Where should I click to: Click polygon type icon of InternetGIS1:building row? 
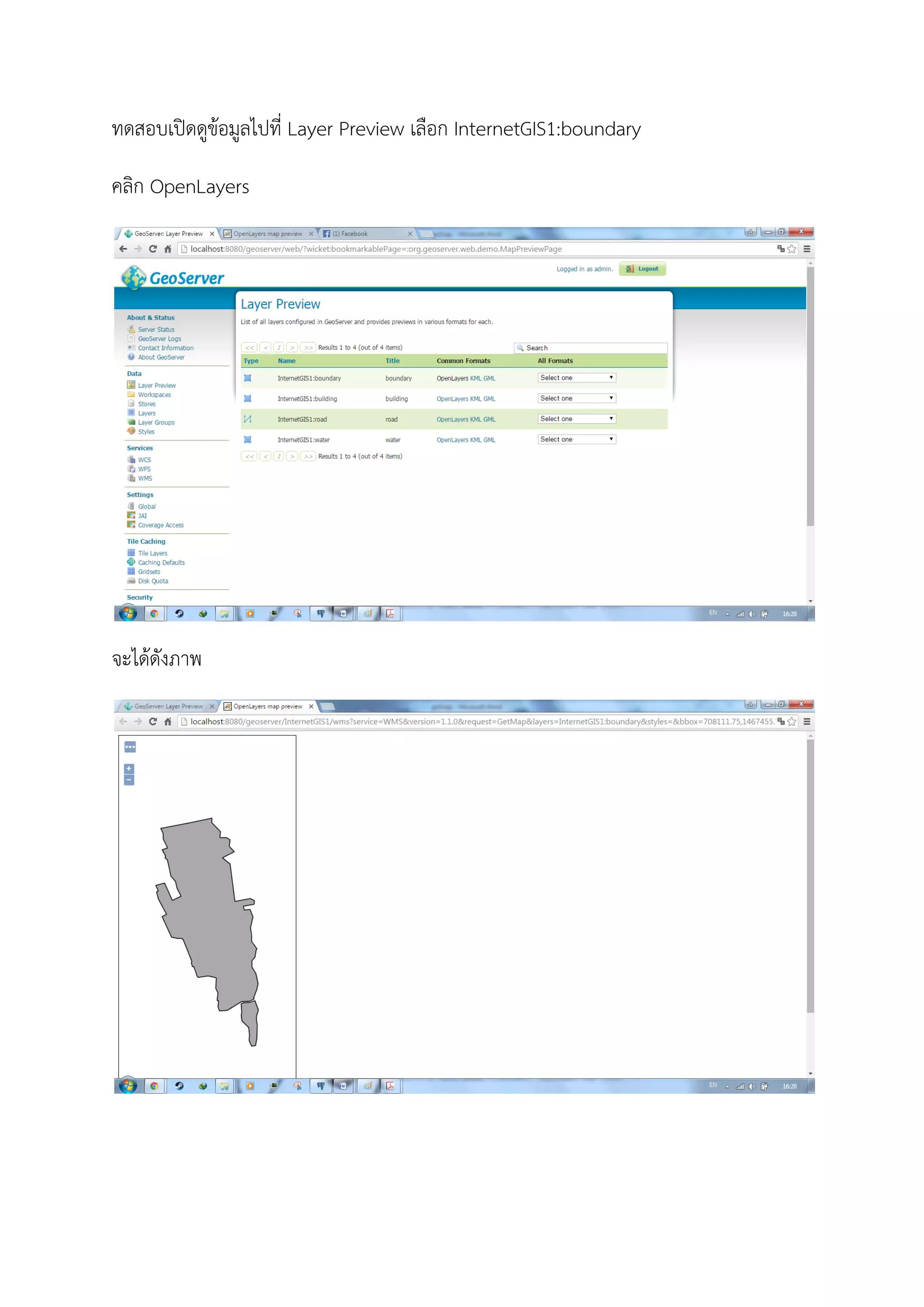(x=248, y=399)
